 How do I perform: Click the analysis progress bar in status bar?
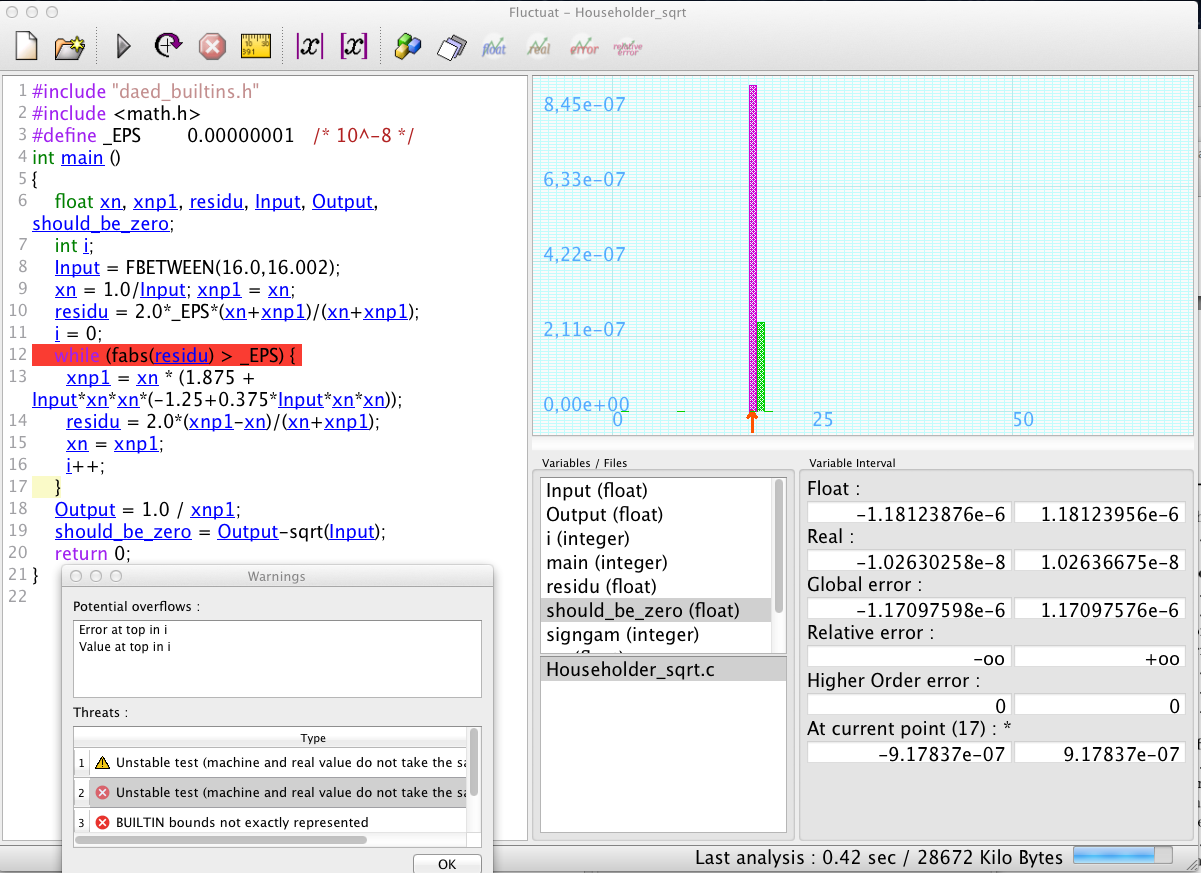coord(1122,856)
